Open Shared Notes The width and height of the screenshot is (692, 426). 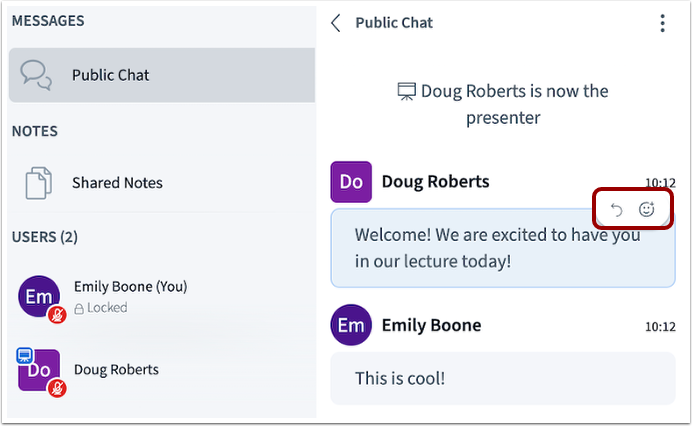[162, 183]
